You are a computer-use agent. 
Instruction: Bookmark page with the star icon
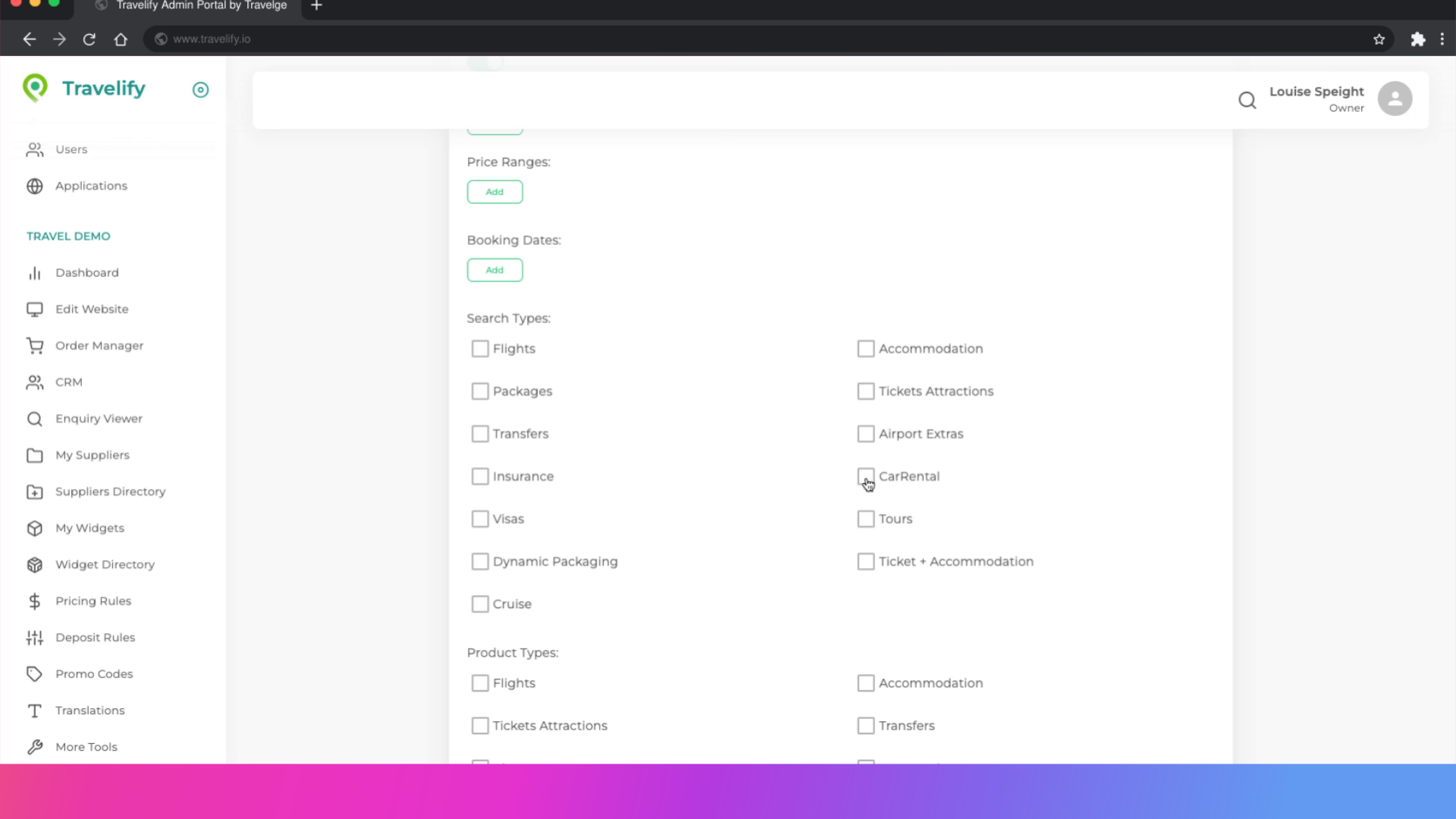click(x=1379, y=39)
